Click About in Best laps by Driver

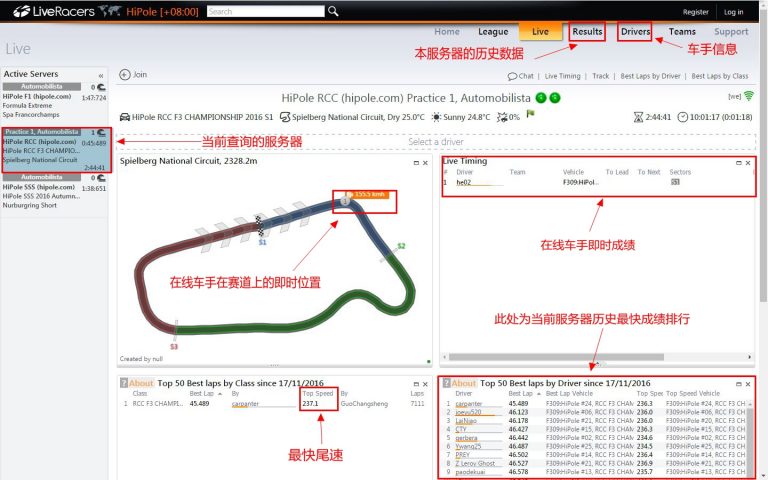(x=463, y=383)
